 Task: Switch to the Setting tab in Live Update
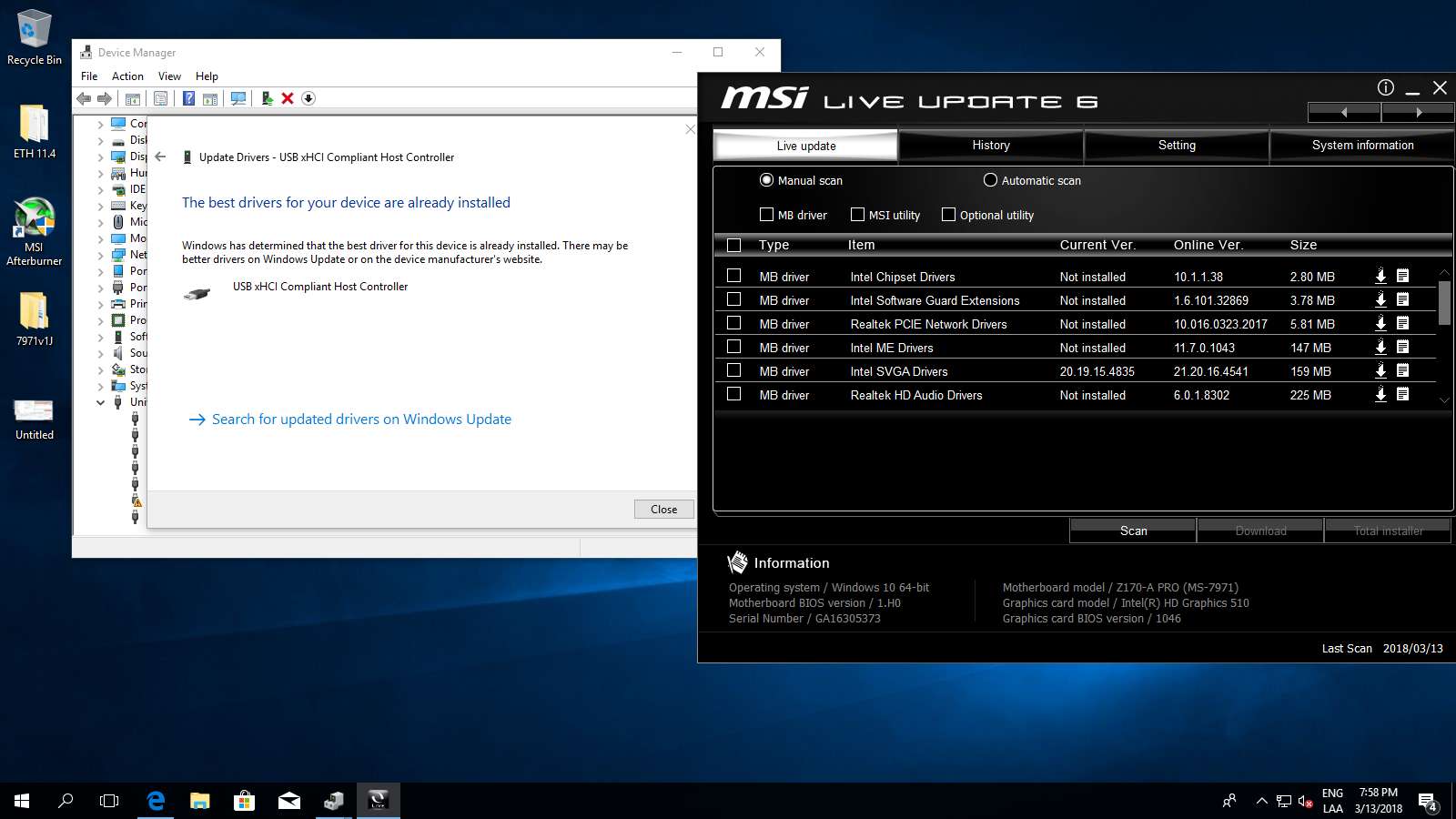point(1177,146)
